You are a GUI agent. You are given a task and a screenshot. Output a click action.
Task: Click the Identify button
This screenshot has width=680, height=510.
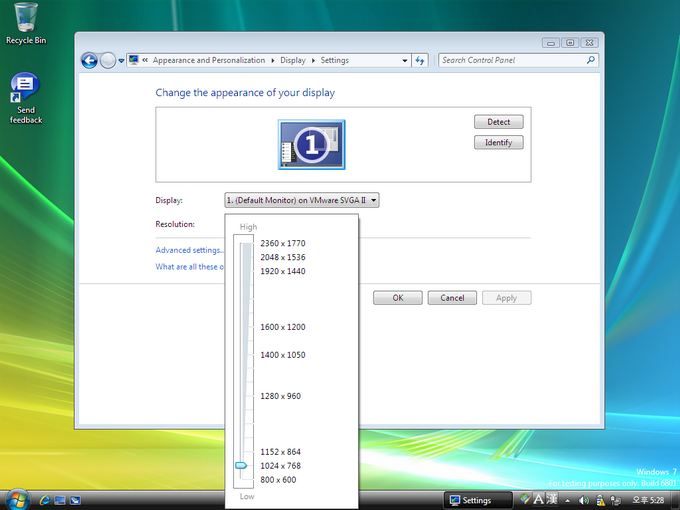[499, 142]
